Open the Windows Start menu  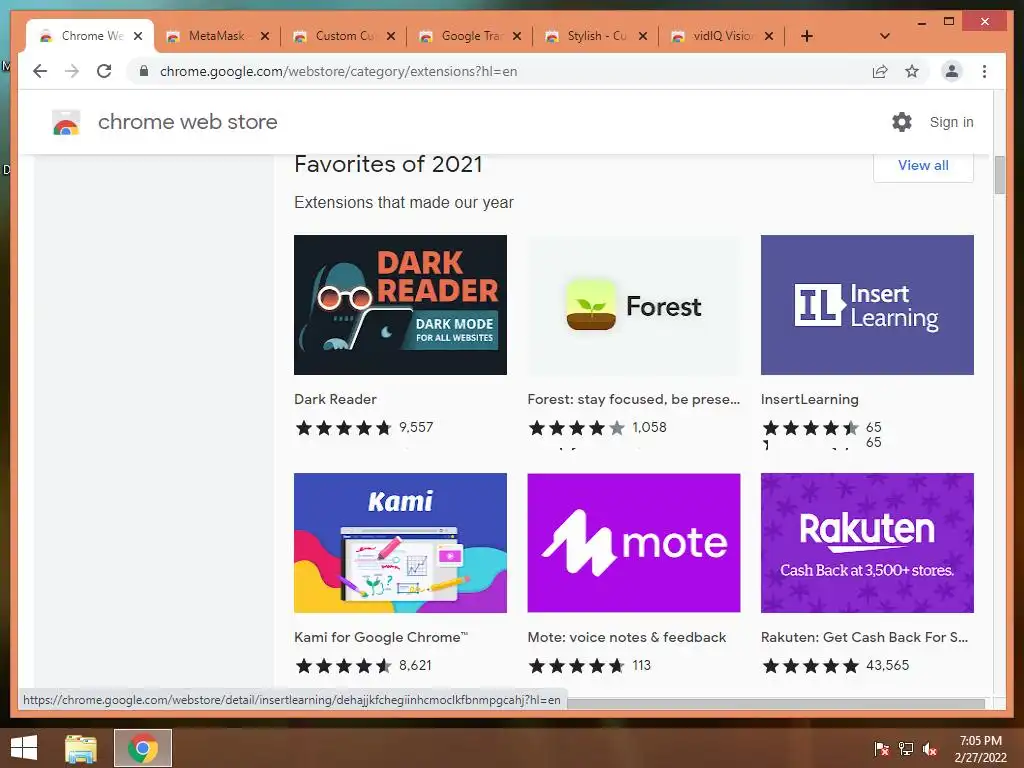click(x=24, y=748)
